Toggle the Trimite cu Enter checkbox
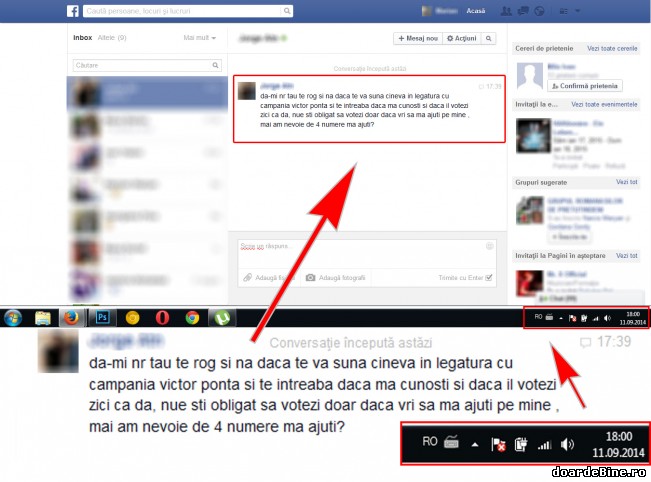 (x=489, y=278)
